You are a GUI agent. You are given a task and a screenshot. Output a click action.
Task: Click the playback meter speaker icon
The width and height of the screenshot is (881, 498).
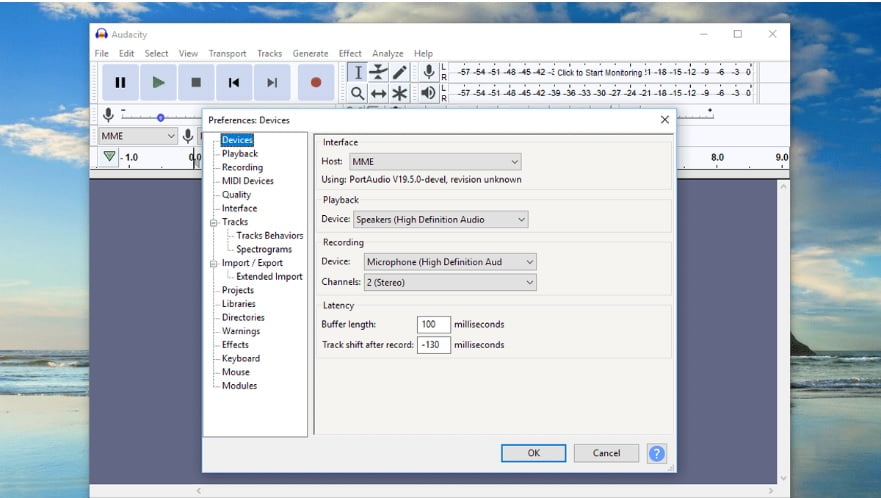tap(428, 93)
